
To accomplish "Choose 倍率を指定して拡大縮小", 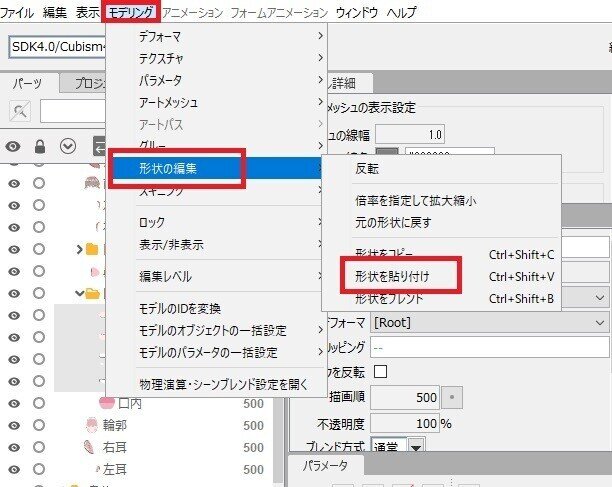I will pyautogui.click(x=441, y=201).
